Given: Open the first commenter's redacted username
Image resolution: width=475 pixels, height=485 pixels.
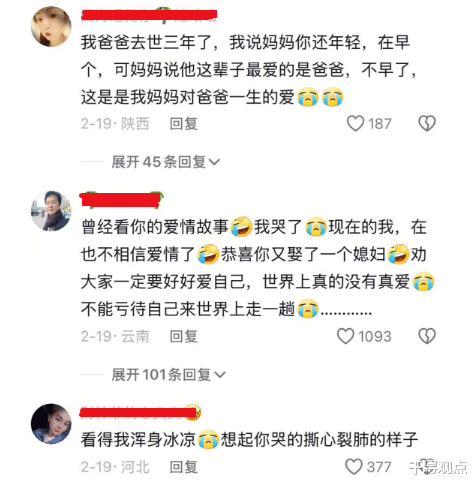Looking at the screenshot, I should (x=149, y=15).
